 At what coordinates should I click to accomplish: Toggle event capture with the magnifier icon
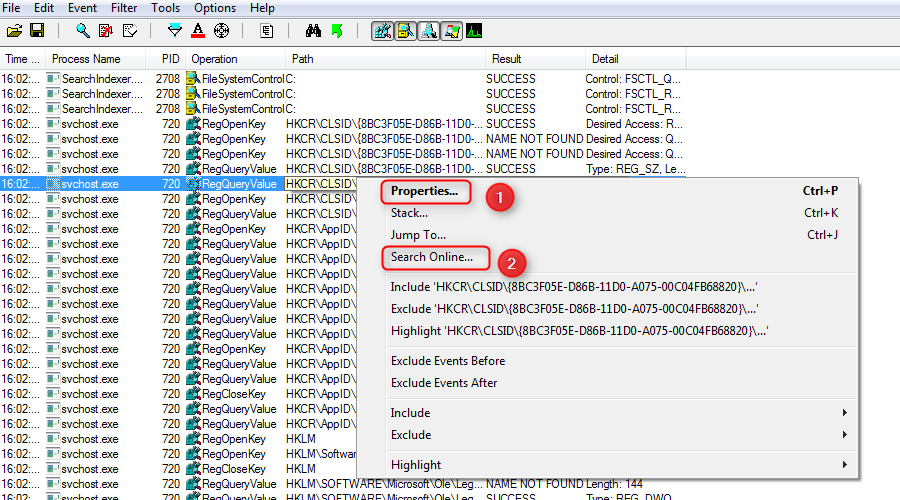pos(83,31)
